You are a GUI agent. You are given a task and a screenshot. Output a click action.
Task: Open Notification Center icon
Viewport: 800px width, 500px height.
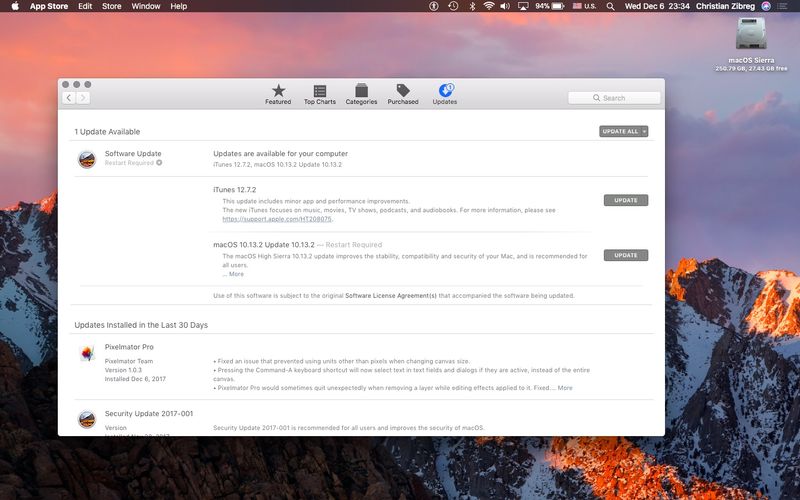(x=782, y=6)
